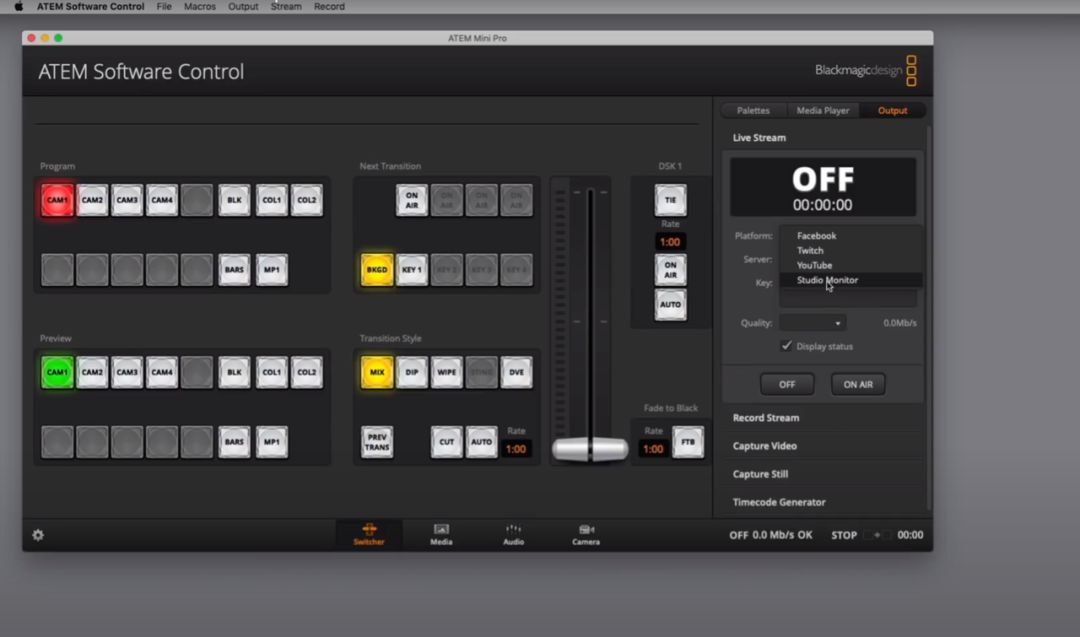Open the Macros menu

[x=200, y=6]
